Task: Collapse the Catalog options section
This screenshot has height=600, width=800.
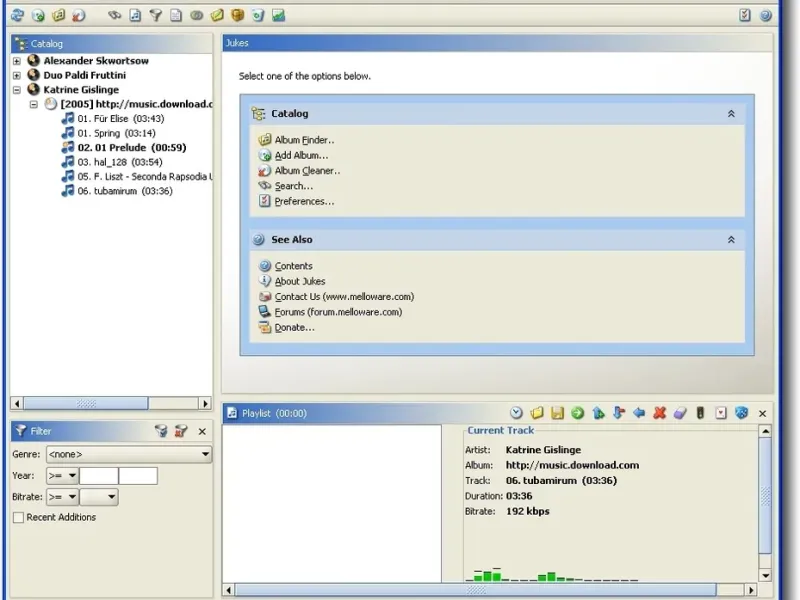Action: (731, 114)
